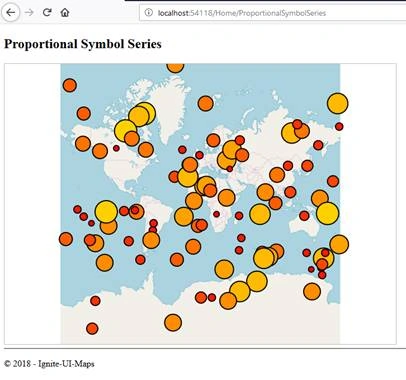Screen dimensions: 406x380
Task: Click the bubble at top-left of map over Alaska region
Action: coord(70,85)
